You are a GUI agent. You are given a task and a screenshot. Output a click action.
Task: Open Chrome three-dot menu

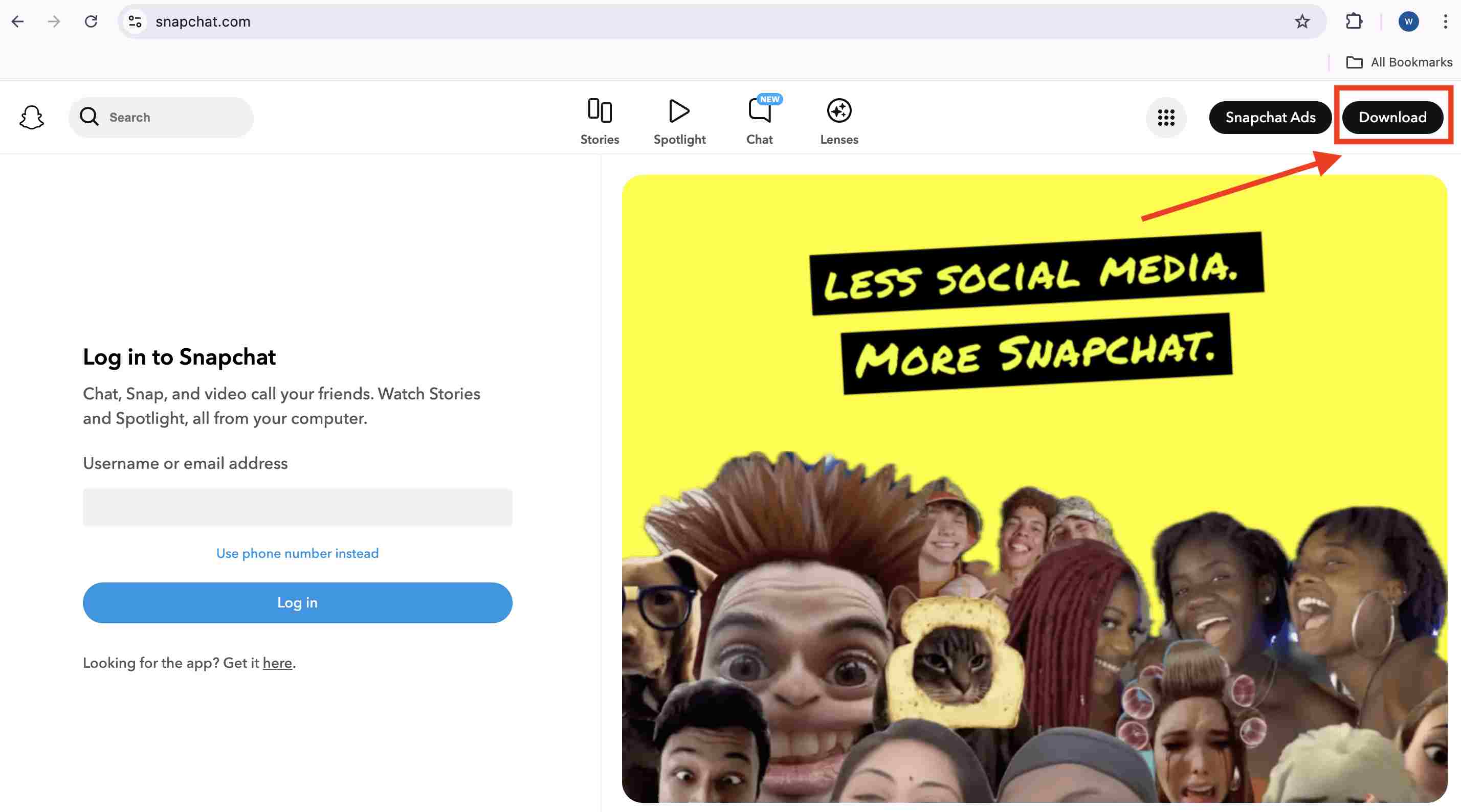pos(1445,21)
